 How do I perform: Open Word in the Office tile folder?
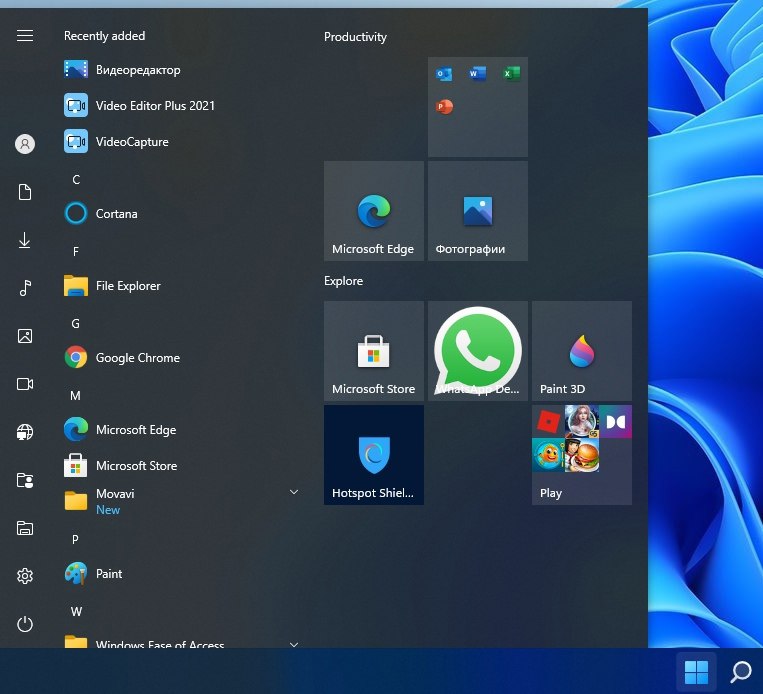point(477,74)
